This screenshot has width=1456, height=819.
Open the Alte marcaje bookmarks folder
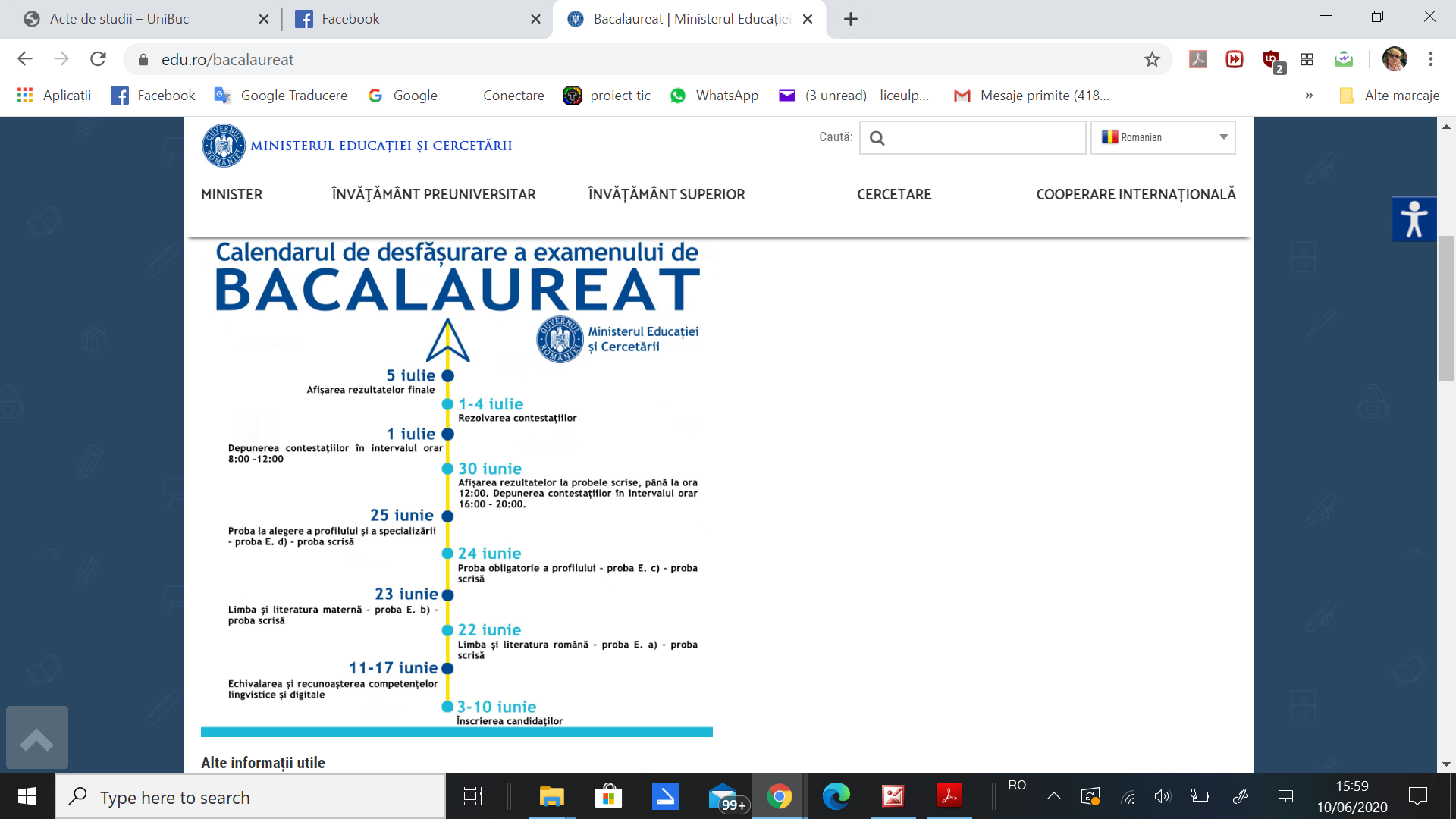tap(1389, 96)
